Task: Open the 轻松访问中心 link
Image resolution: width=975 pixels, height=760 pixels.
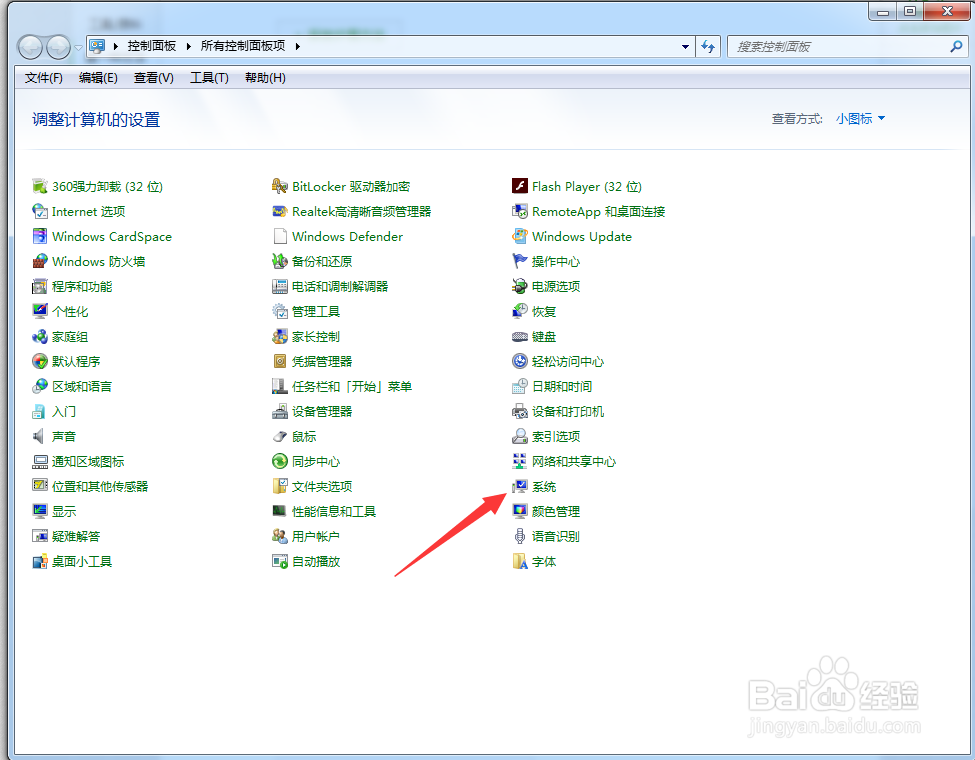Action: coord(568,361)
